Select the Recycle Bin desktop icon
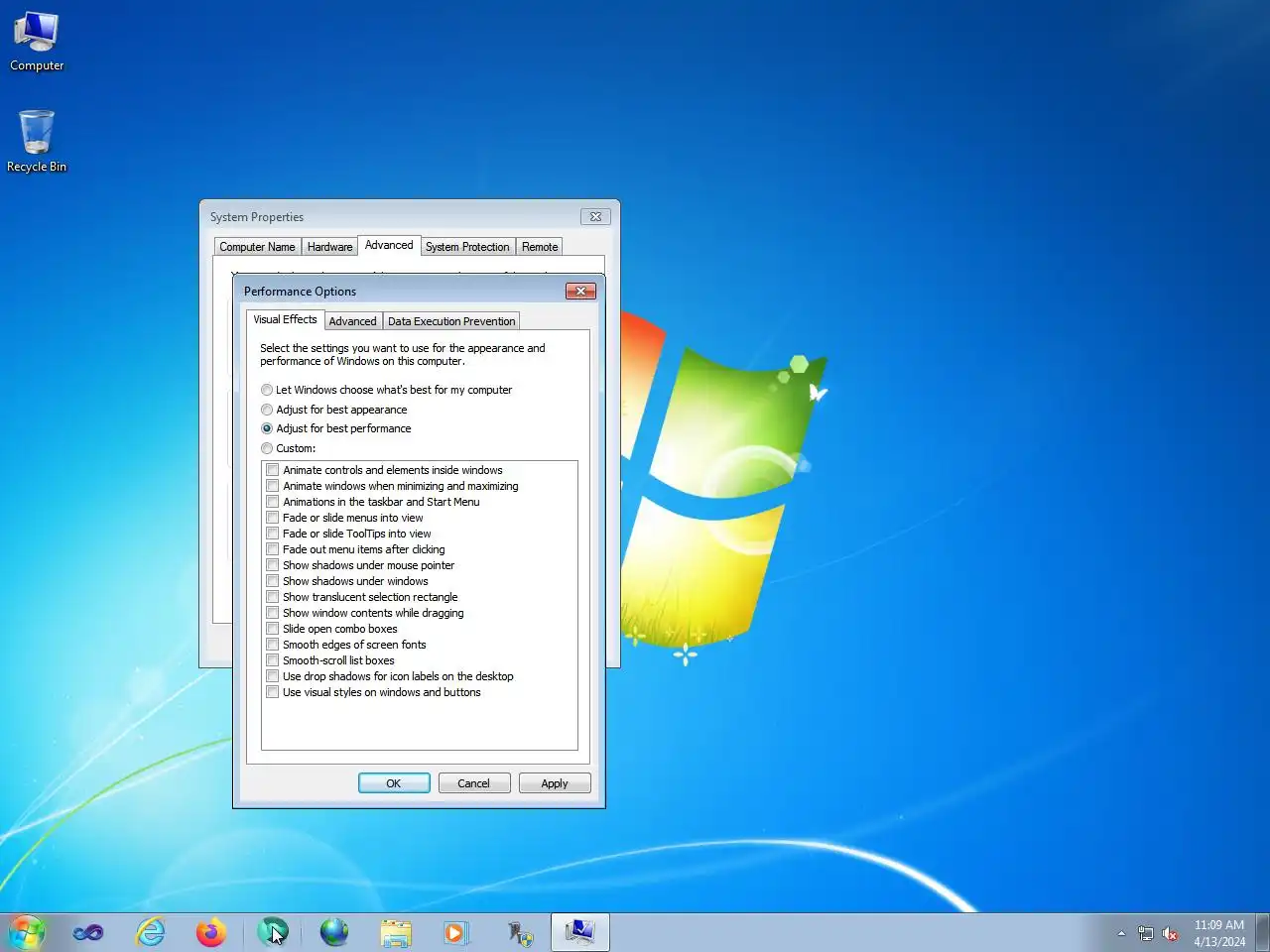 37,141
